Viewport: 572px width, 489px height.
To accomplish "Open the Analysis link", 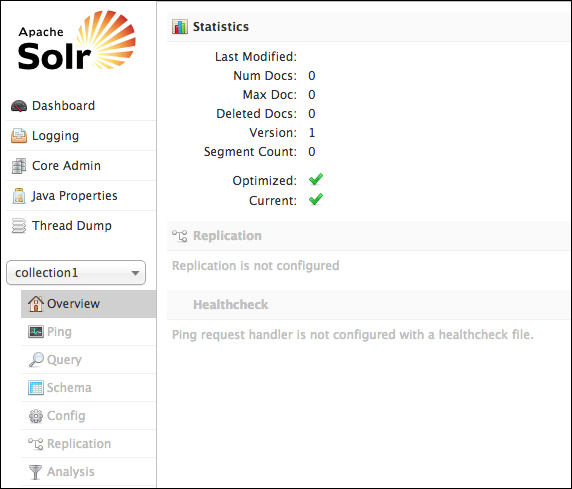I will [x=89, y=472].
